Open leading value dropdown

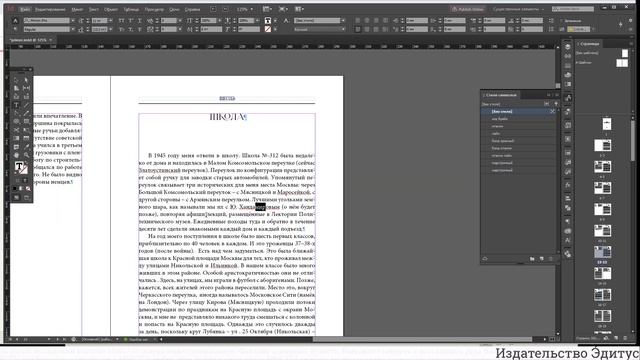[x=110, y=29]
